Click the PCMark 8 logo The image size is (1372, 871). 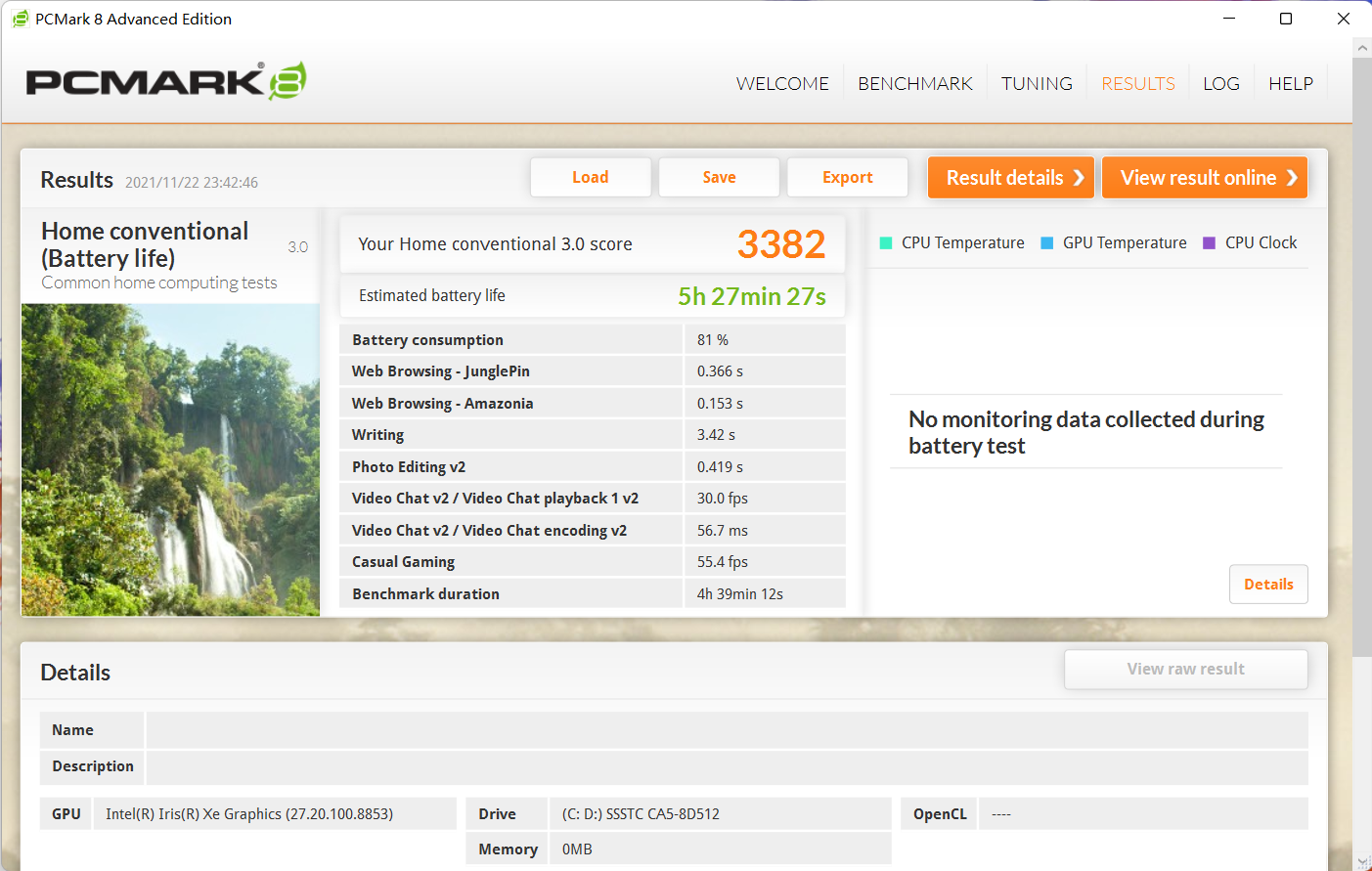[166, 81]
